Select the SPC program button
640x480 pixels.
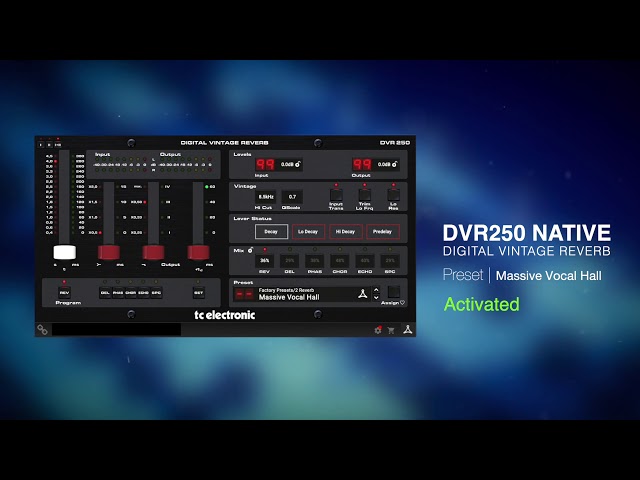click(x=156, y=293)
